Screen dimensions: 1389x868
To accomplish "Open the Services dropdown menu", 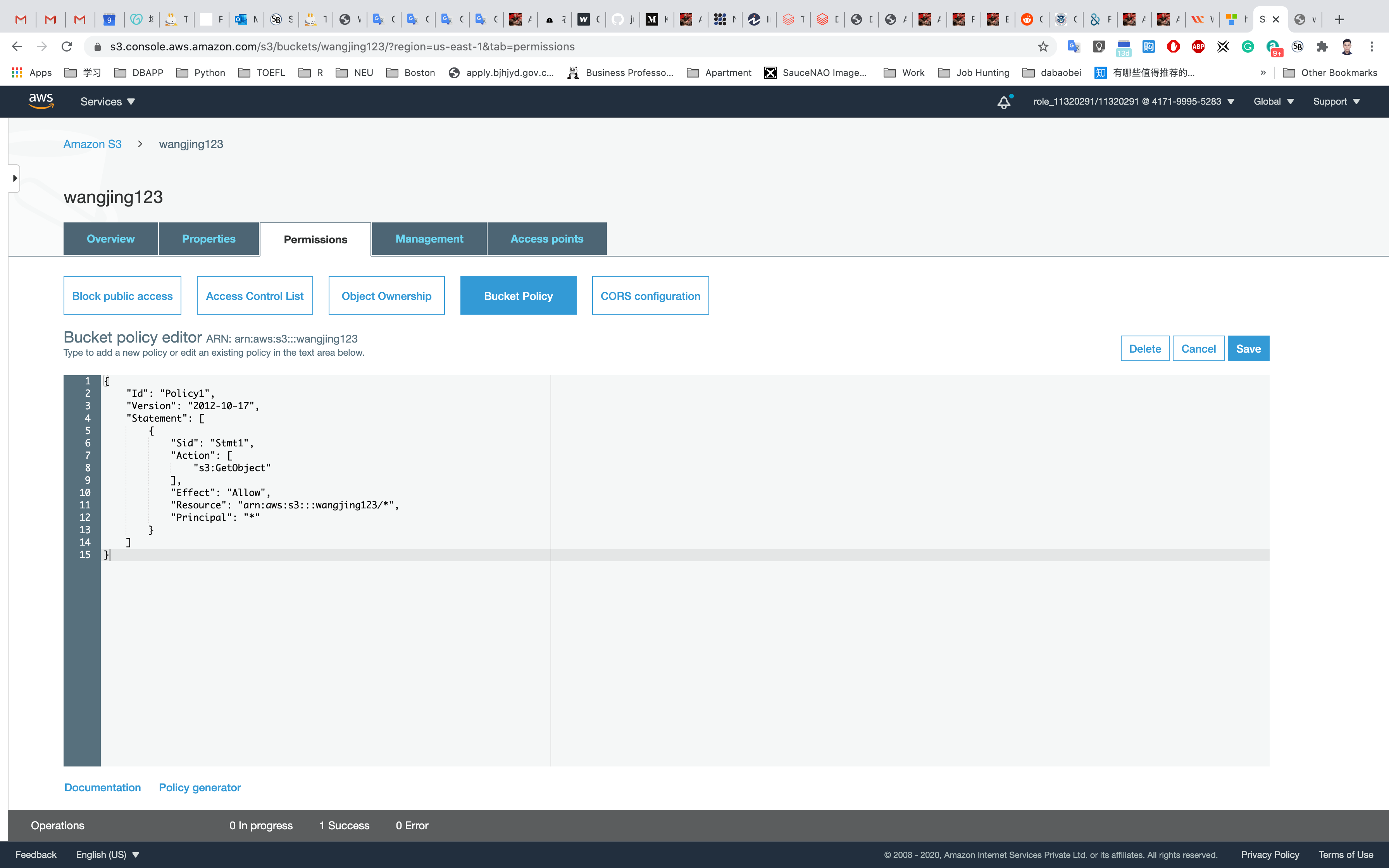I will [x=107, y=102].
